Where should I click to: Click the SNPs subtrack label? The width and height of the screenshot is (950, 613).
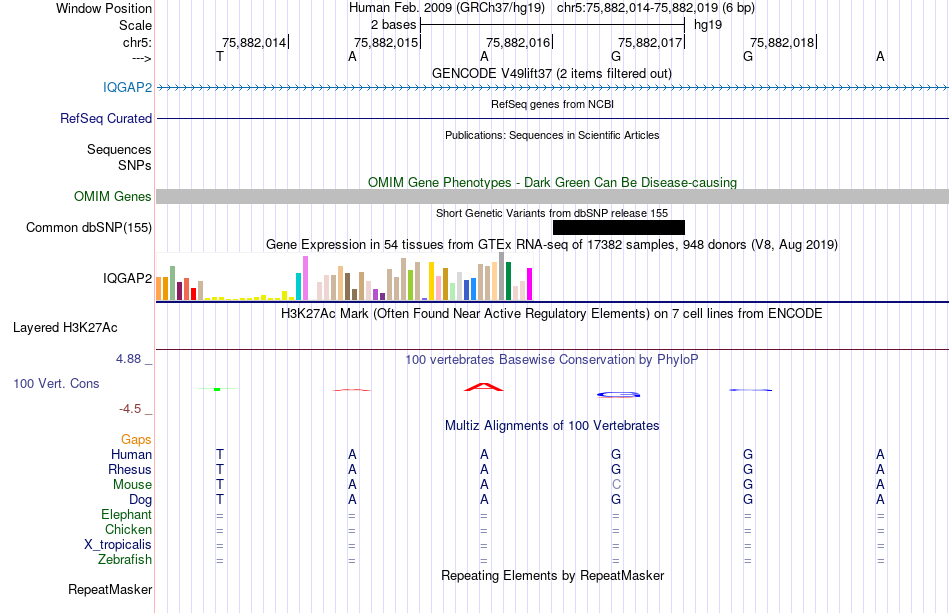coord(135,165)
